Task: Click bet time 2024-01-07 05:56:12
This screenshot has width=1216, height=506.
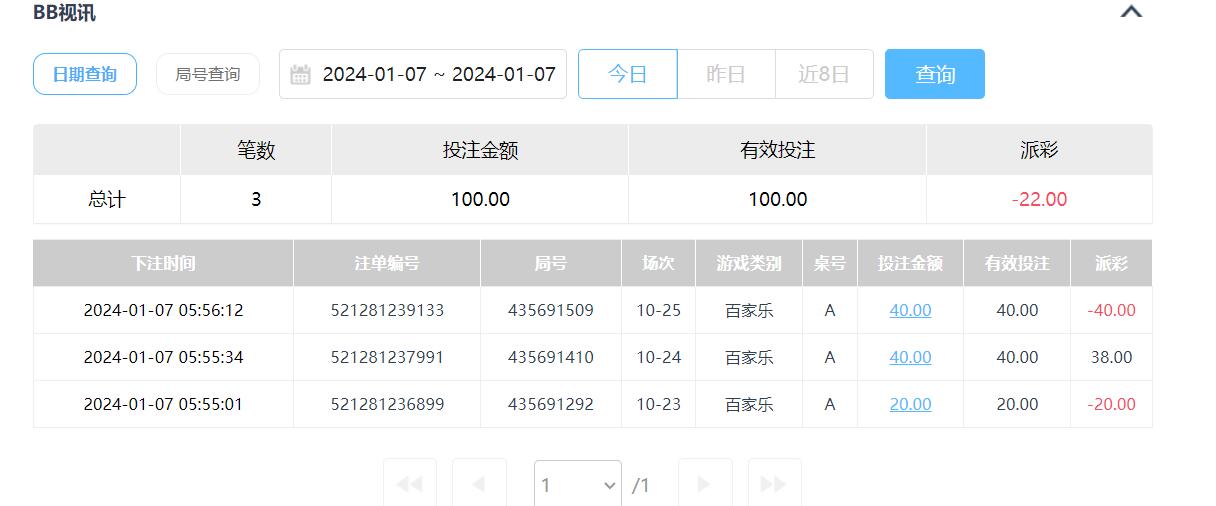Action: coord(163,310)
